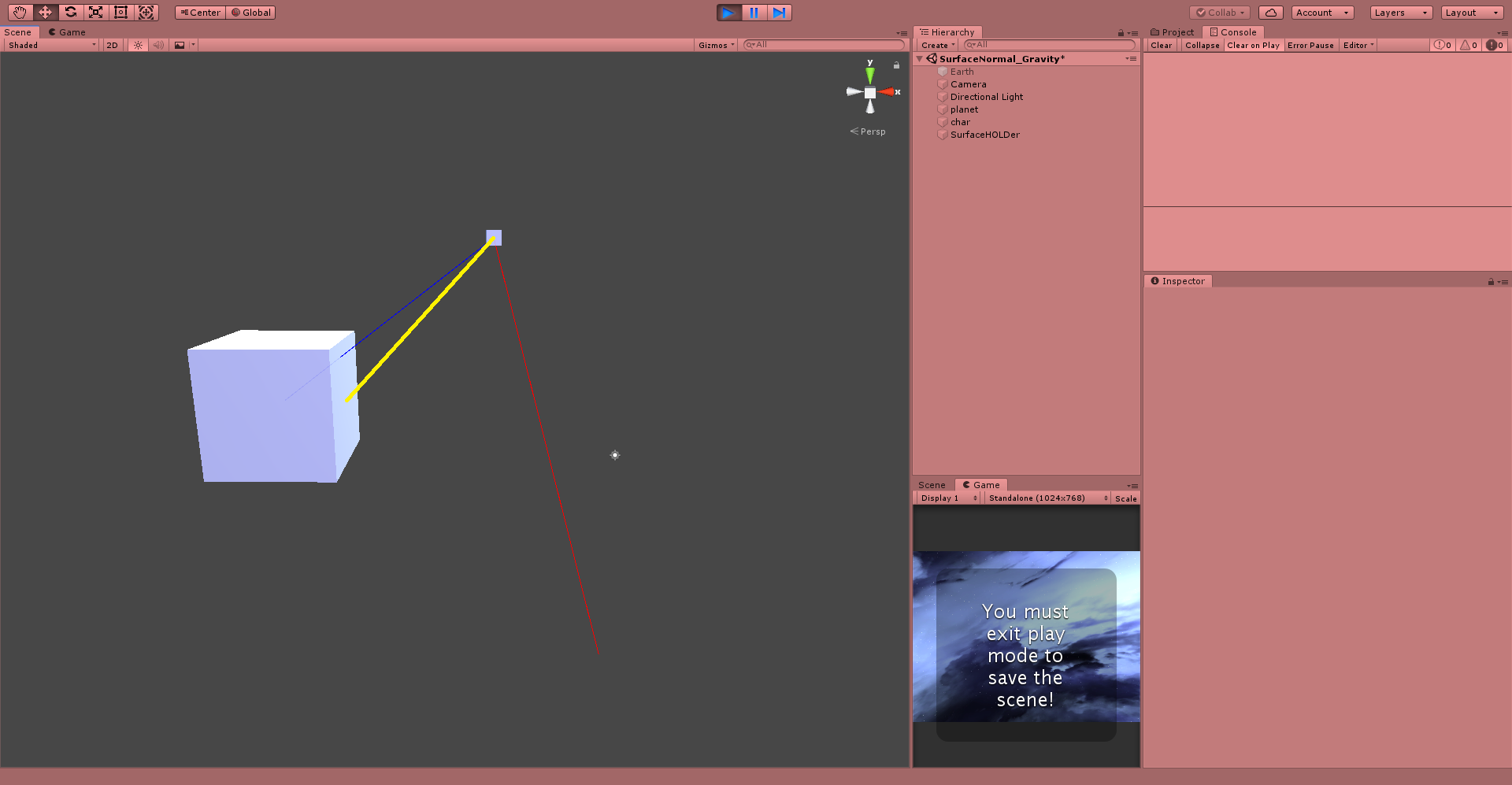Viewport: 1512px width, 785px height.
Task: Open the Collab dropdown
Action: point(1220,13)
